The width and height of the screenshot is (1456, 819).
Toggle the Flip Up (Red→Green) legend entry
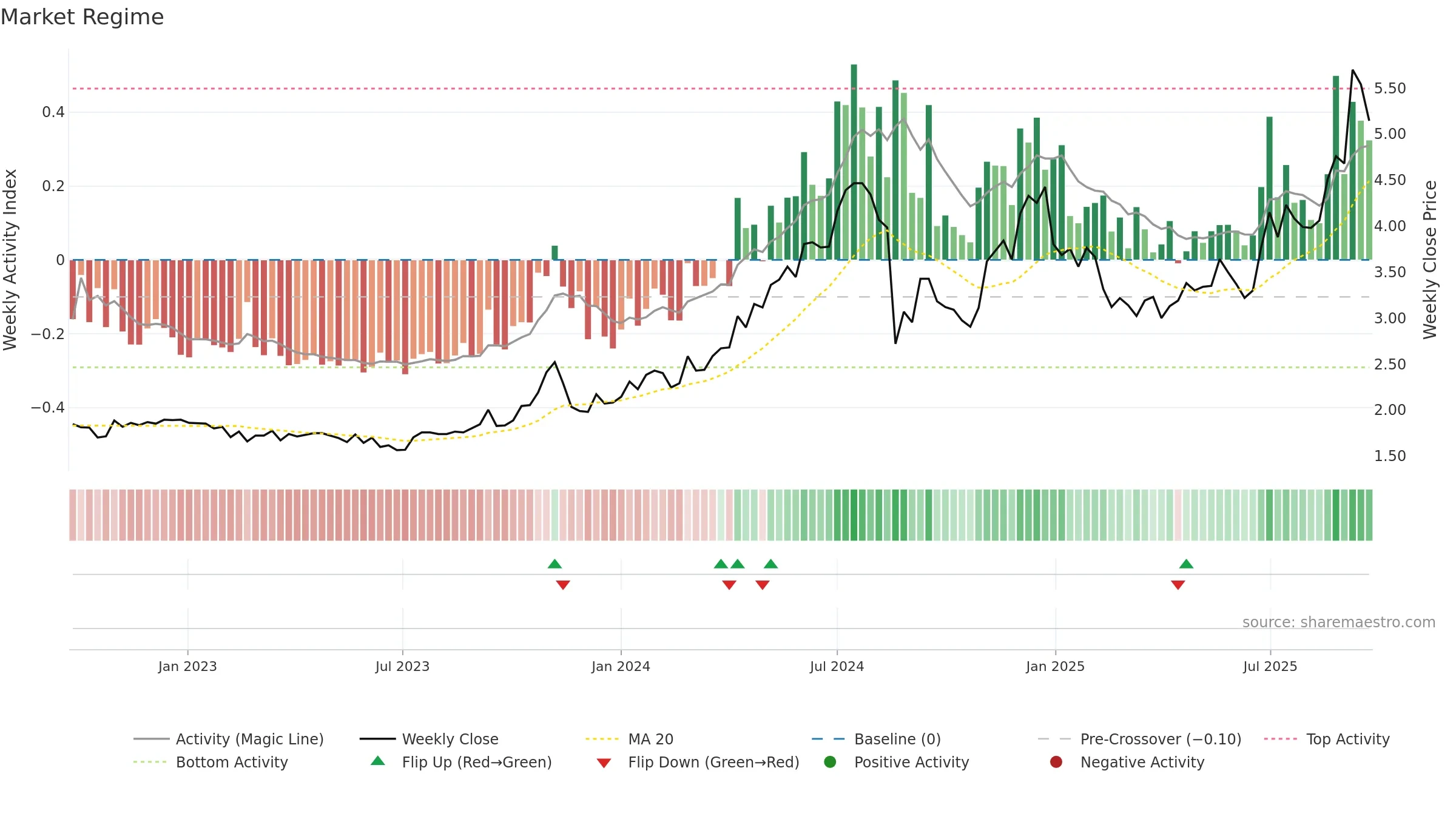click(461, 762)
